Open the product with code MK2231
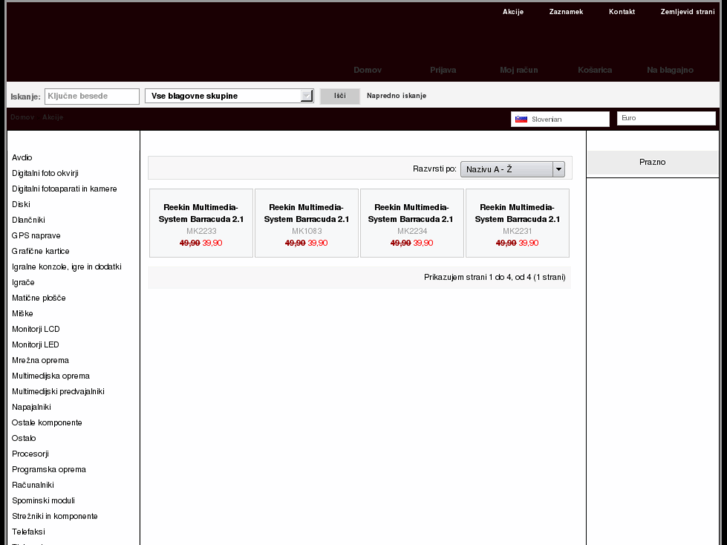The image size is (727, 545). click(x=517, y=223)
